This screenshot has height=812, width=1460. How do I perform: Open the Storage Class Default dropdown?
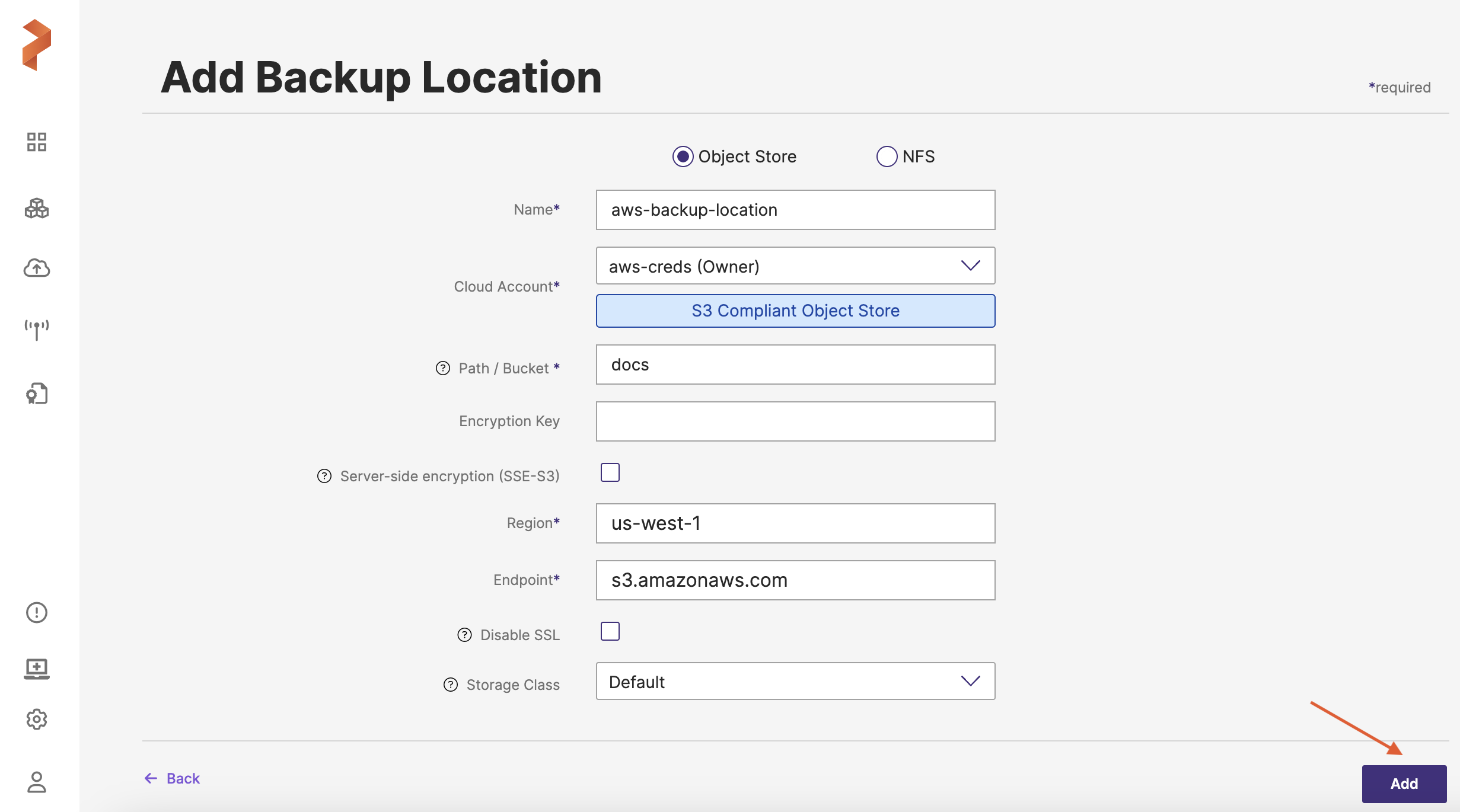[x=795, y=682]
